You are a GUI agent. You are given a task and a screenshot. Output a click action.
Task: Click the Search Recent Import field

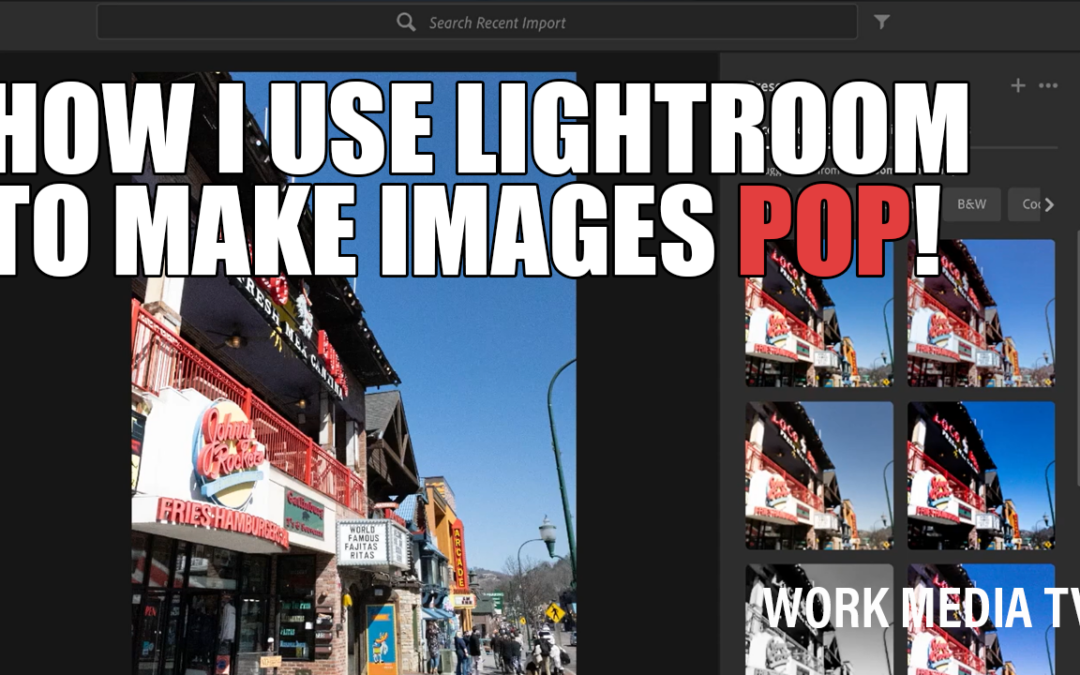477,22
